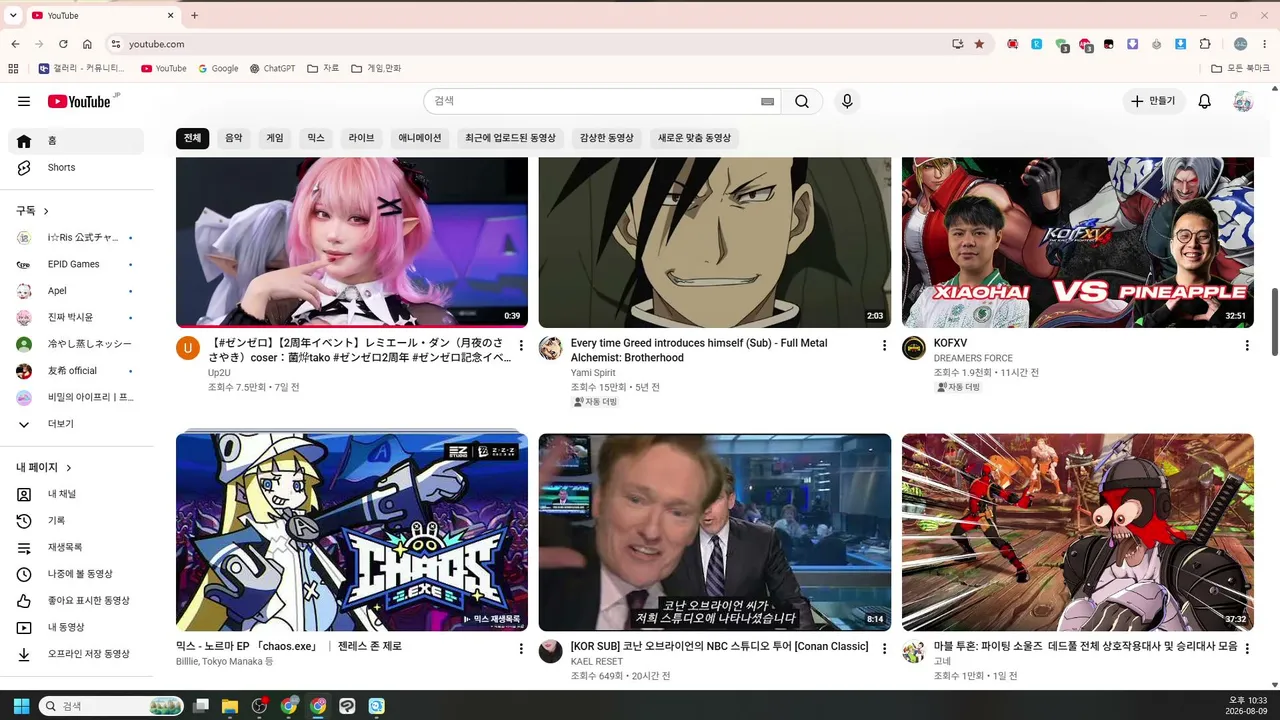Open YouTube notifications bell

coord(1205,101)
